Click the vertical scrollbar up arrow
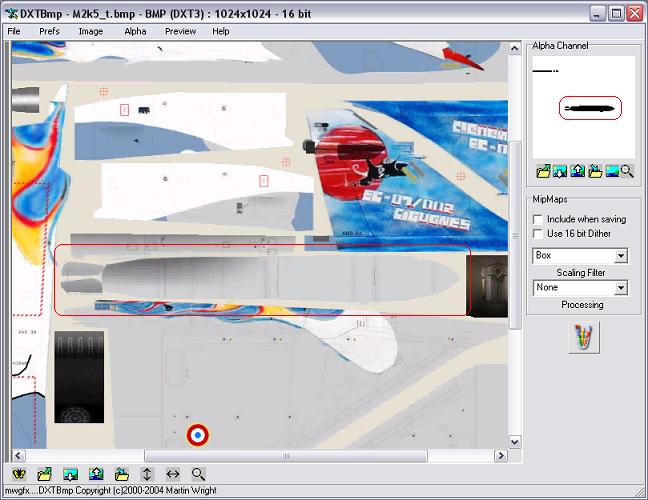This screenshot has width=648, height=500. click(515, 48)
